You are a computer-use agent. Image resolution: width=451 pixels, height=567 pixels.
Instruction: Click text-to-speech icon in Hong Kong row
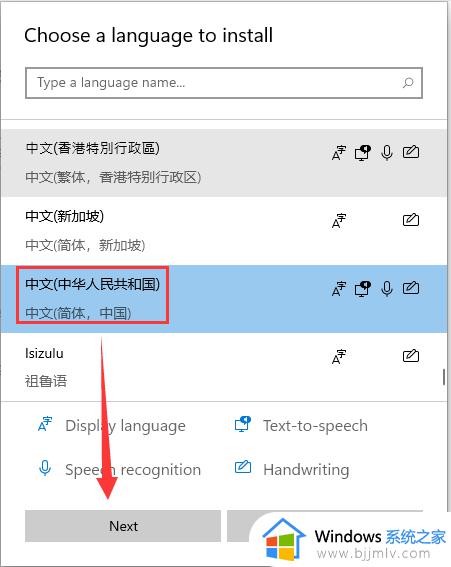coord(363,152)
